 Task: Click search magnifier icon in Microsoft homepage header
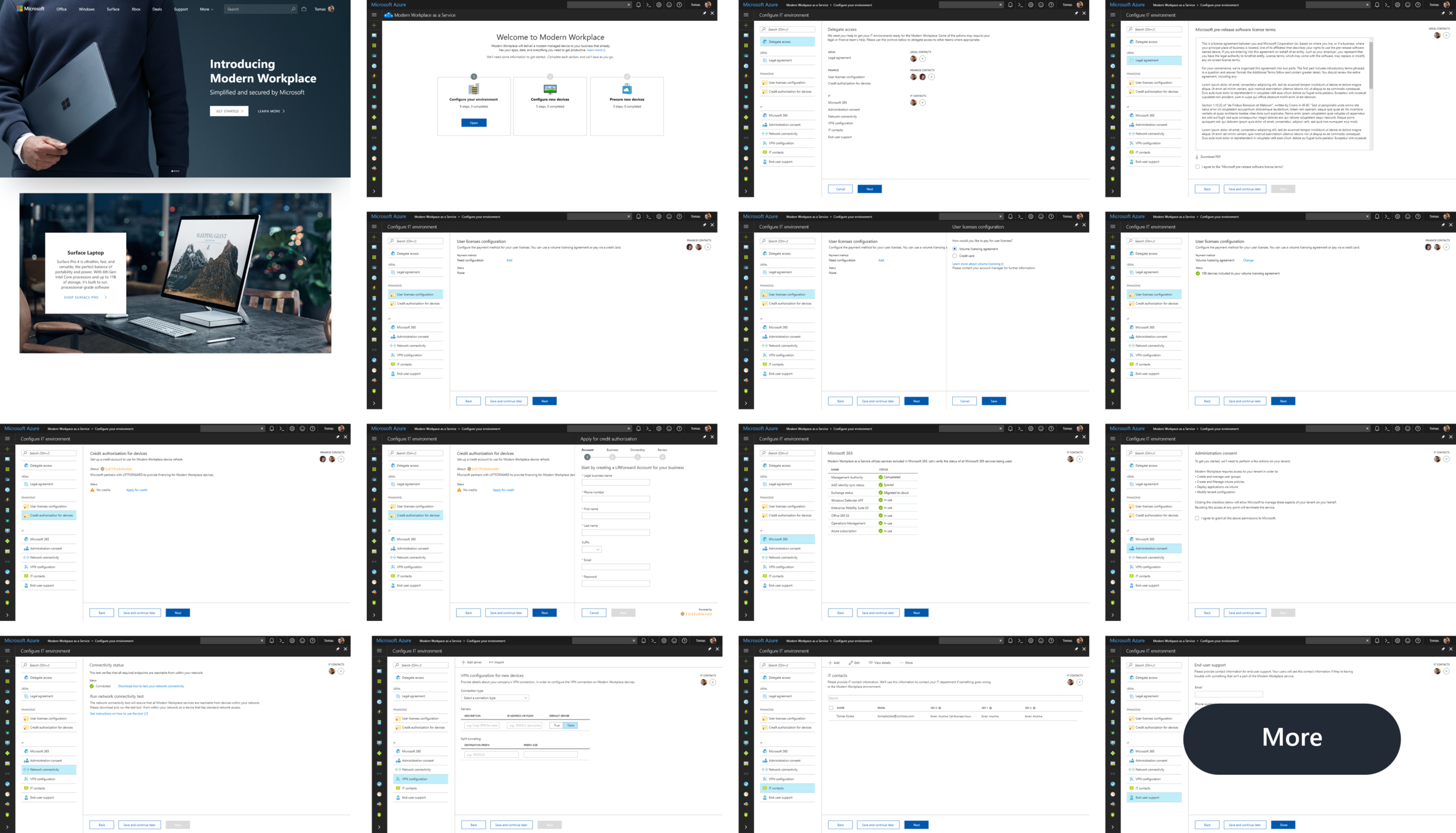click(293, 9)
